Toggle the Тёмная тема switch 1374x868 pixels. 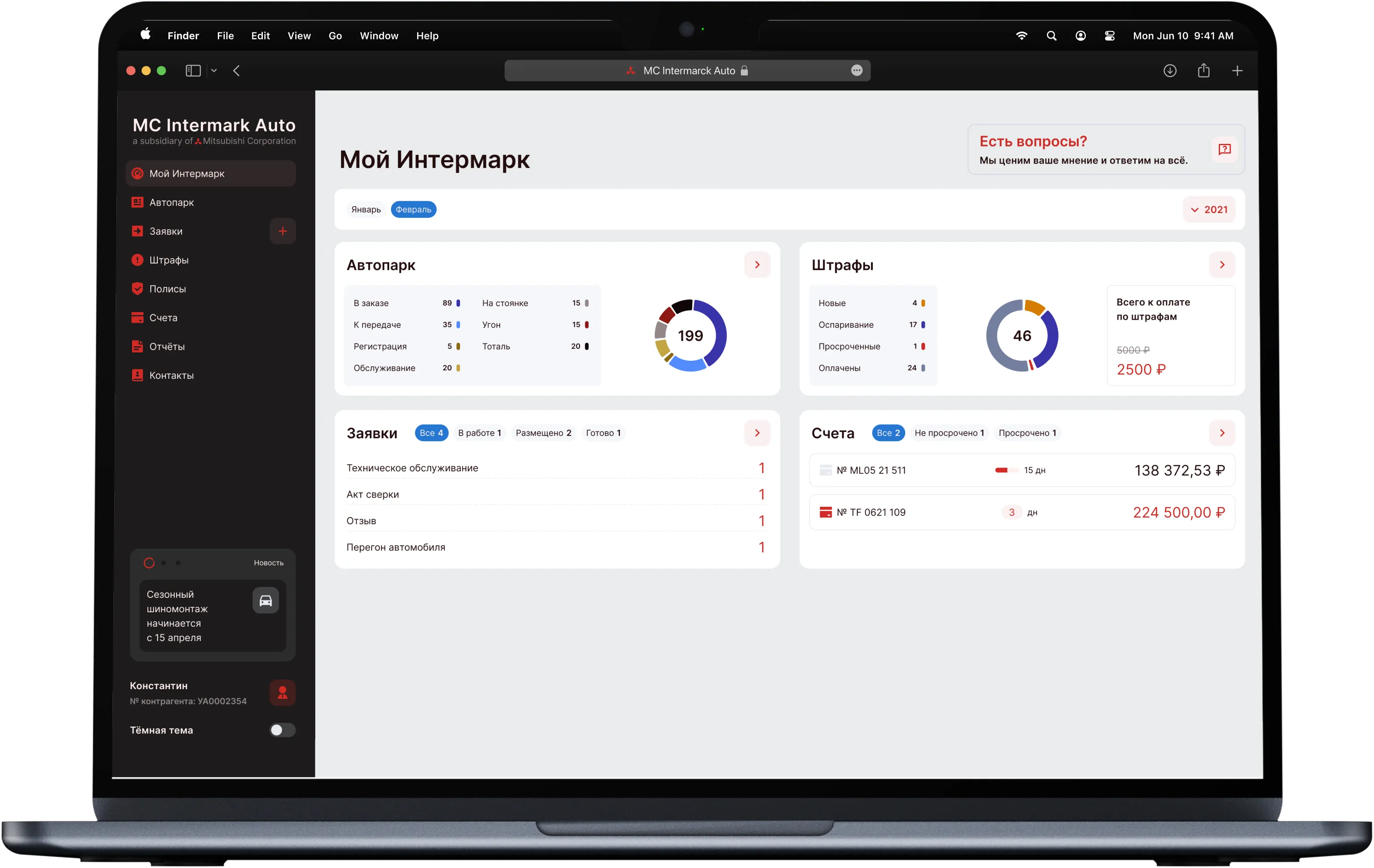point(282,730)
